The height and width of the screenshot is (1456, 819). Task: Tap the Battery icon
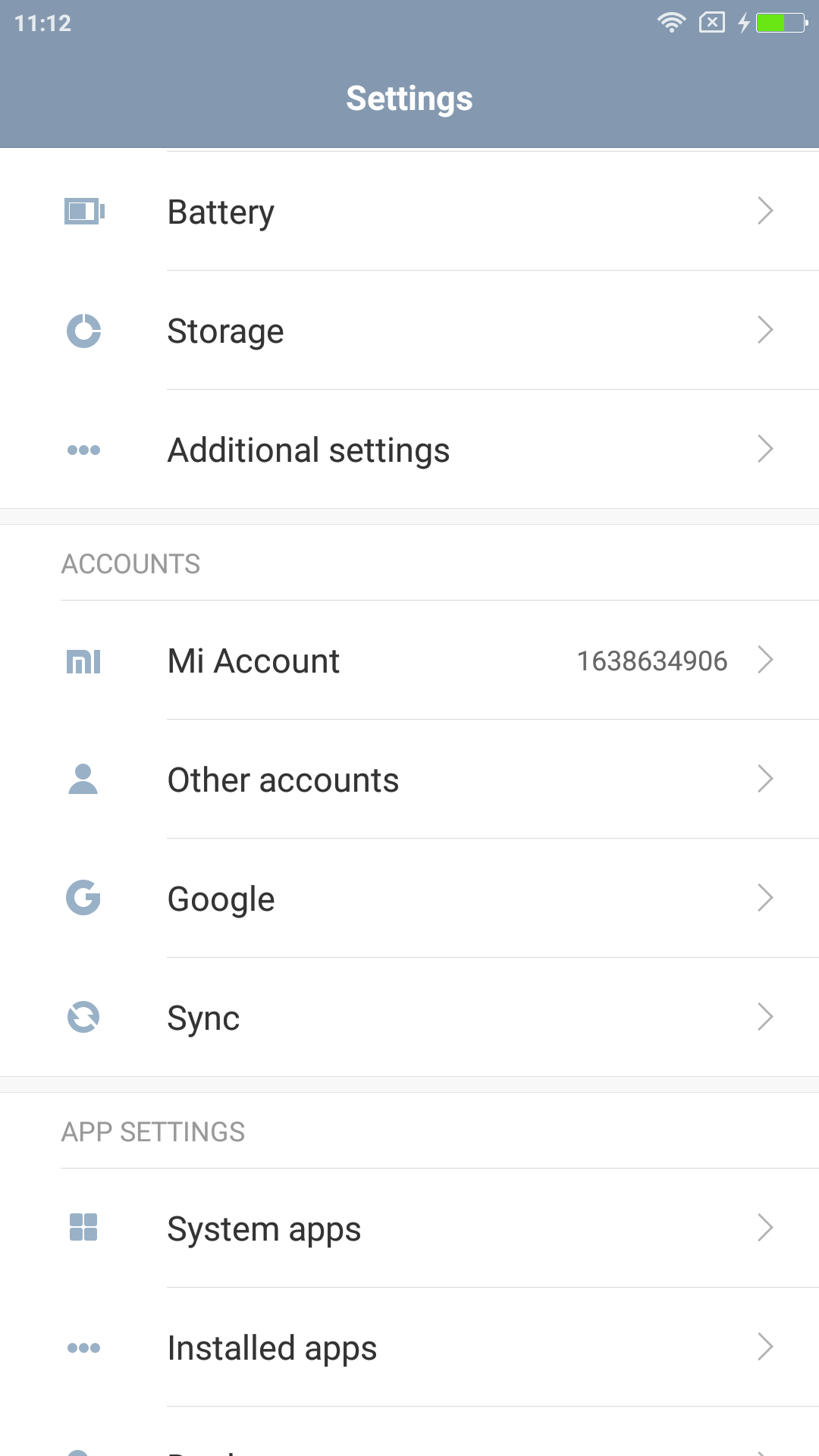[x=84, y=212]
